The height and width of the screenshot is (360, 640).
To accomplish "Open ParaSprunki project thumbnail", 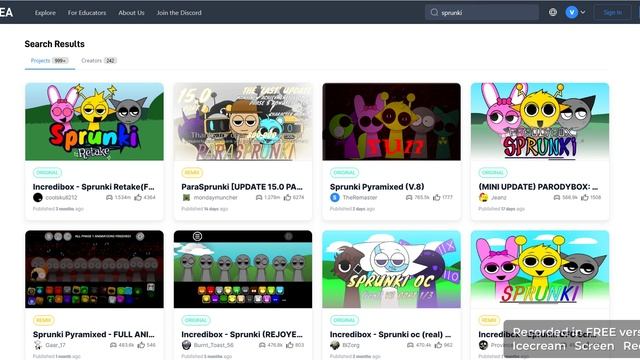I will point(243,122).
